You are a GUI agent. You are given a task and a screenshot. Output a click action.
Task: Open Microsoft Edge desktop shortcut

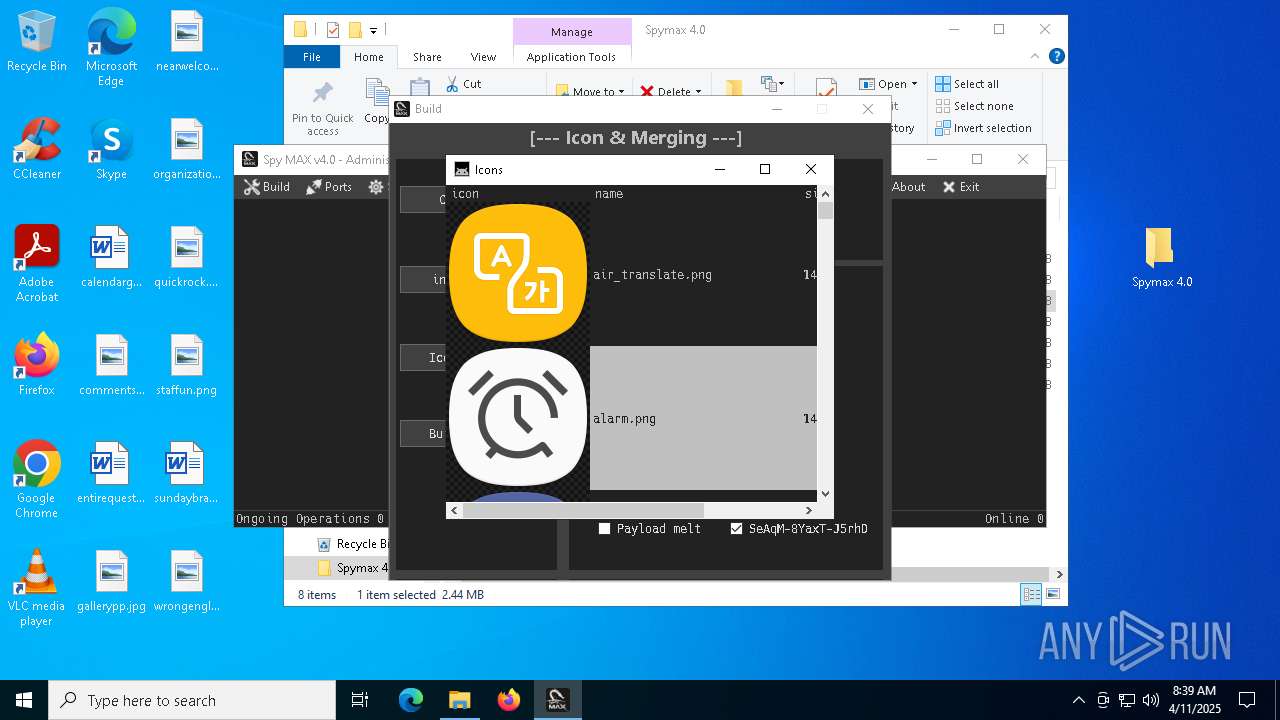(111, 48)
